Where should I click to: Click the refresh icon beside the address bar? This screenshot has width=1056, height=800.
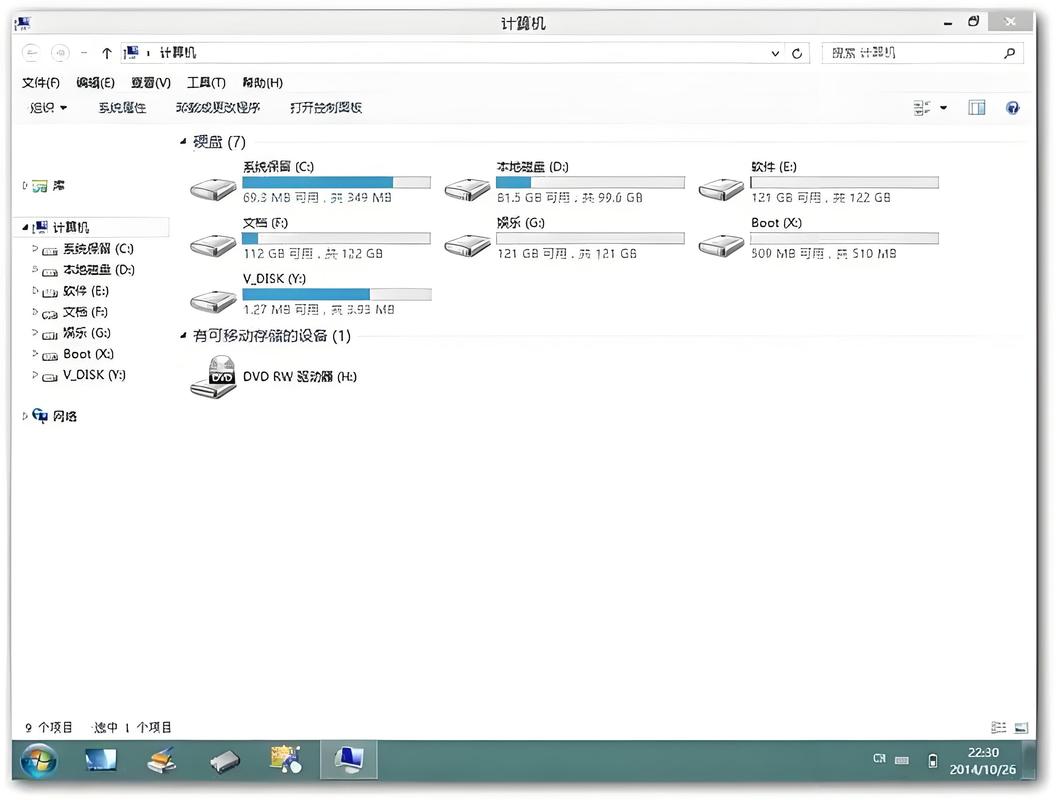click(795, 52)
